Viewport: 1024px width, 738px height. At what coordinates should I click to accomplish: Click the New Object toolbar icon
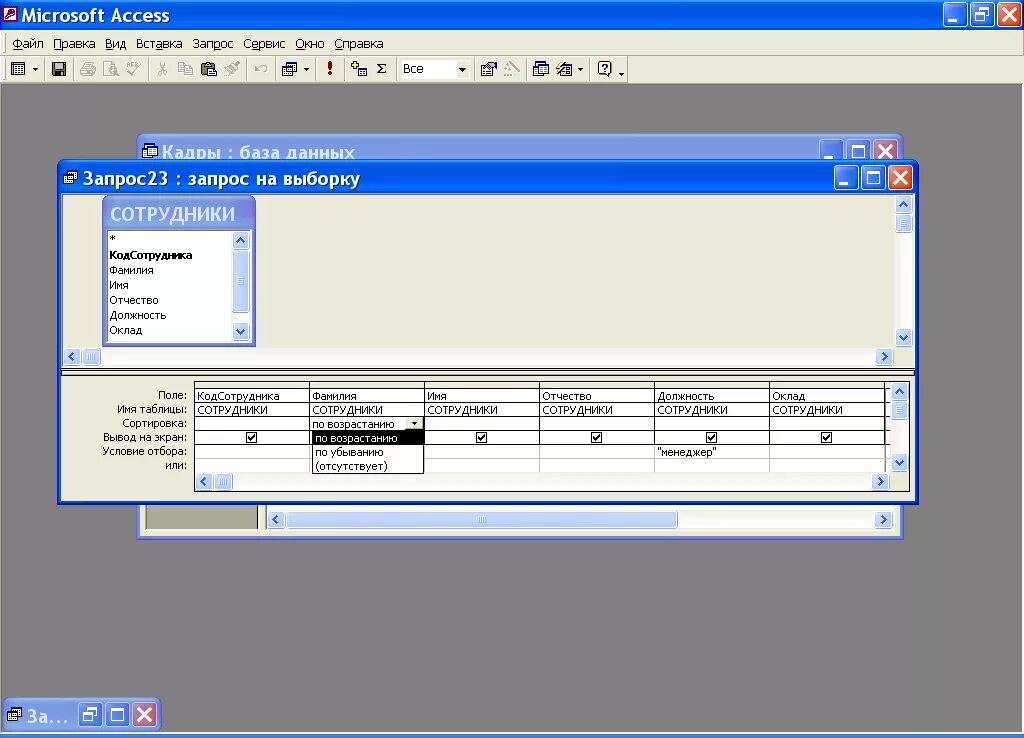(564, 69)
